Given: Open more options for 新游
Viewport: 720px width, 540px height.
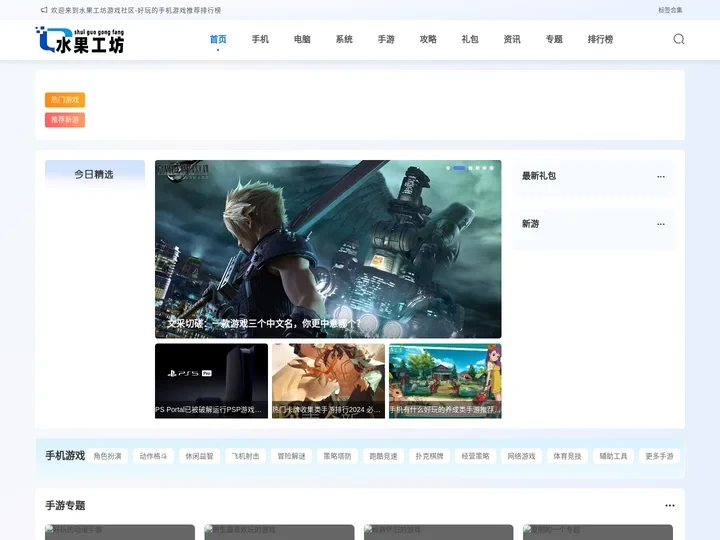Looking at the screenshot, I should [660, 224].
